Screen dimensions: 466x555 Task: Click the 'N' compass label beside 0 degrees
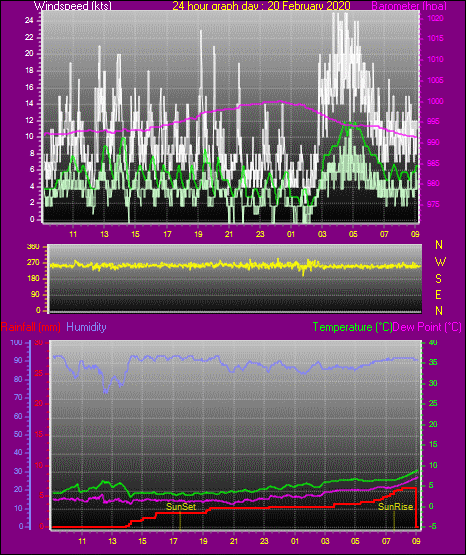click(x=439, y=311)
